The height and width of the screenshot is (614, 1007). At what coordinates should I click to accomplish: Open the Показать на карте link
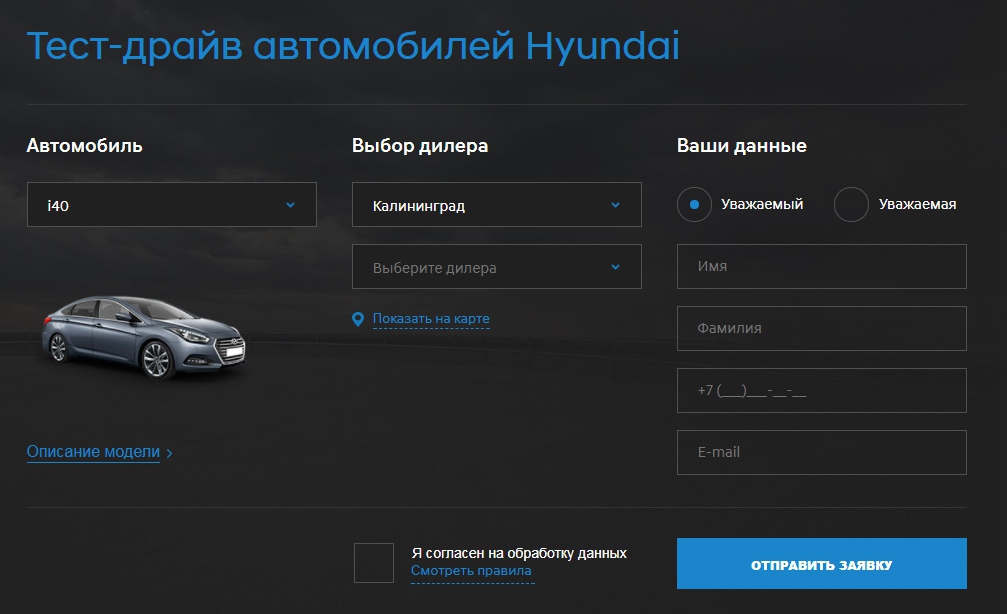(431, 319)
